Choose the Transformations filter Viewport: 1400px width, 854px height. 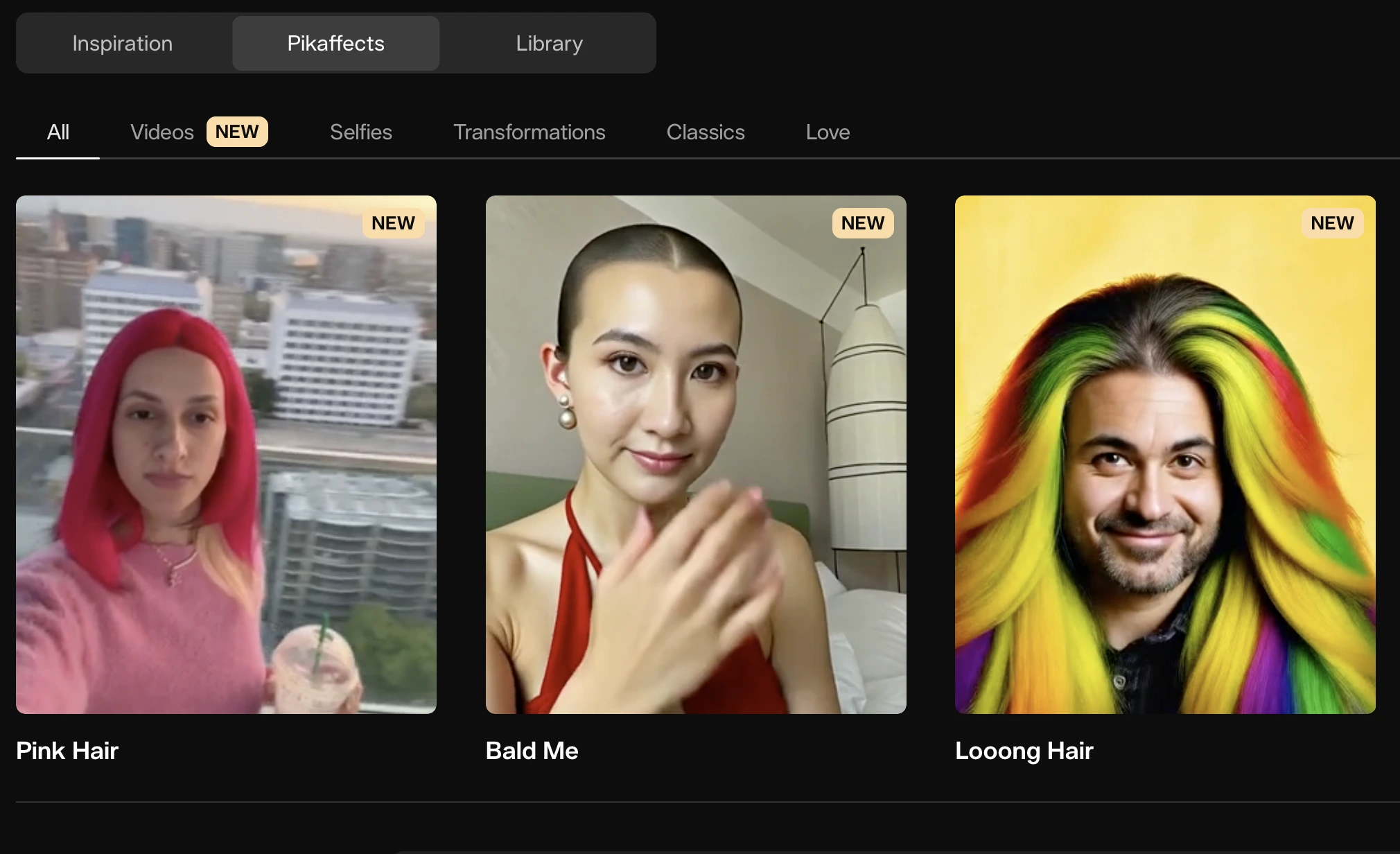tap(529, 132)
